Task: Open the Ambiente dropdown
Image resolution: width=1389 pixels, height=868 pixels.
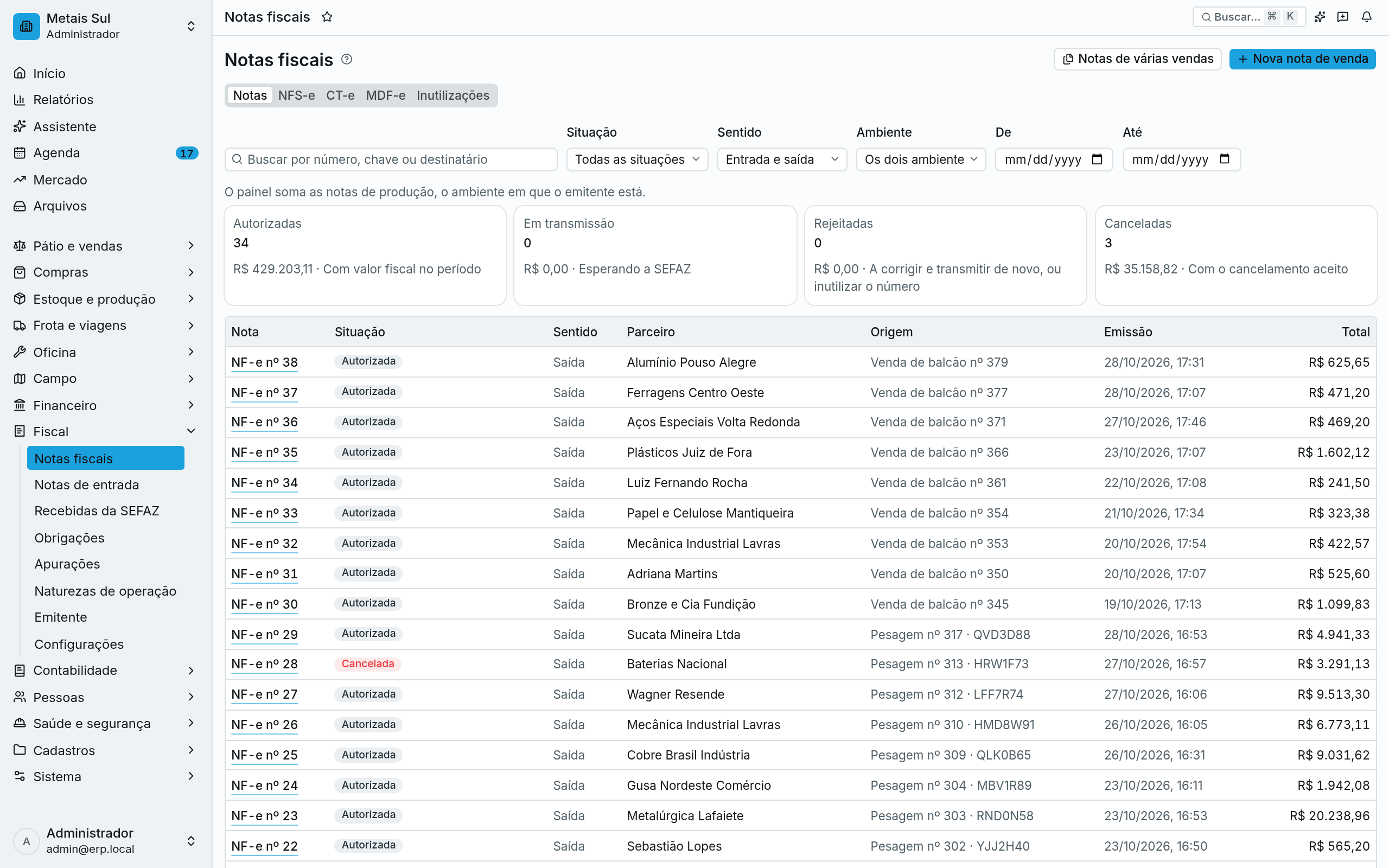Action: 921,159
